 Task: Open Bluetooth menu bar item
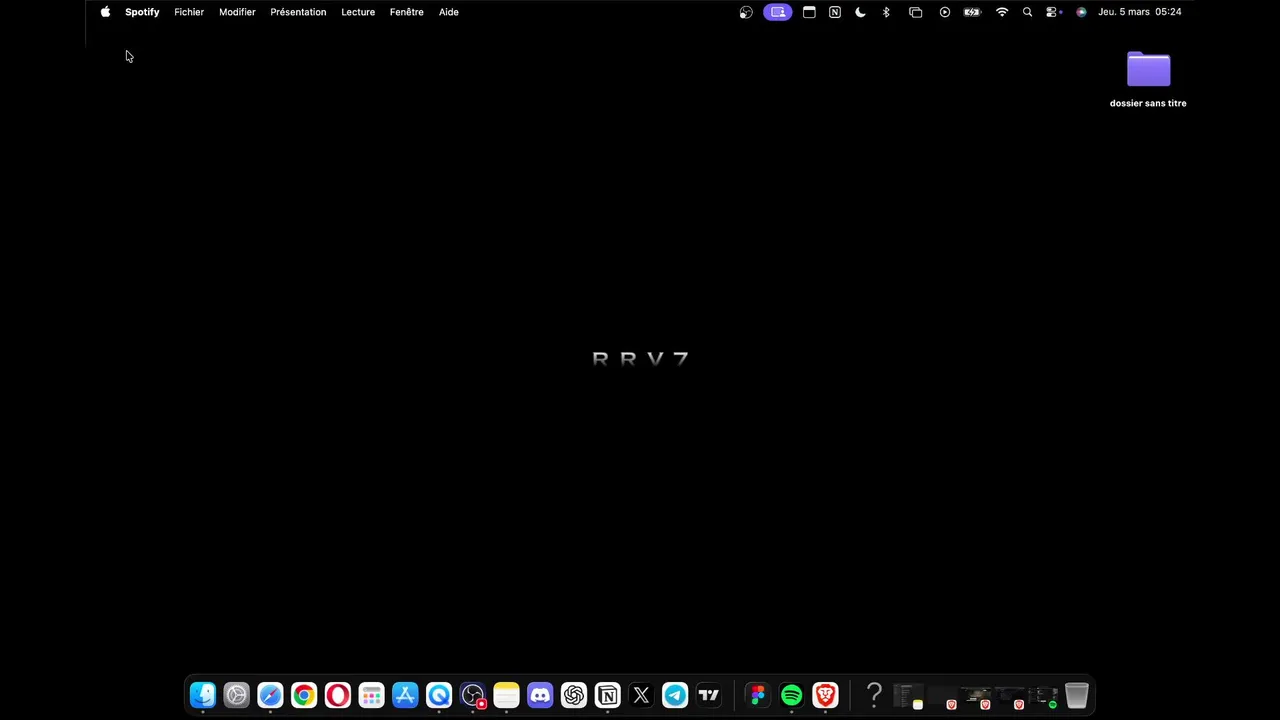[x=886, y=12]
